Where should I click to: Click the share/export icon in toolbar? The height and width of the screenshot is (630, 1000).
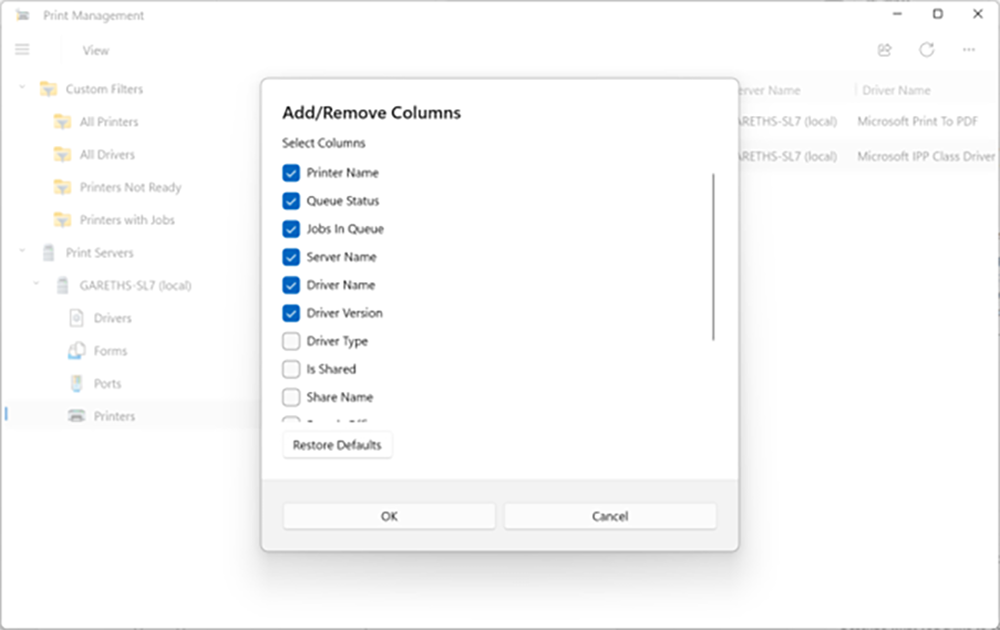pyautogui.click(x=885, y=50)
